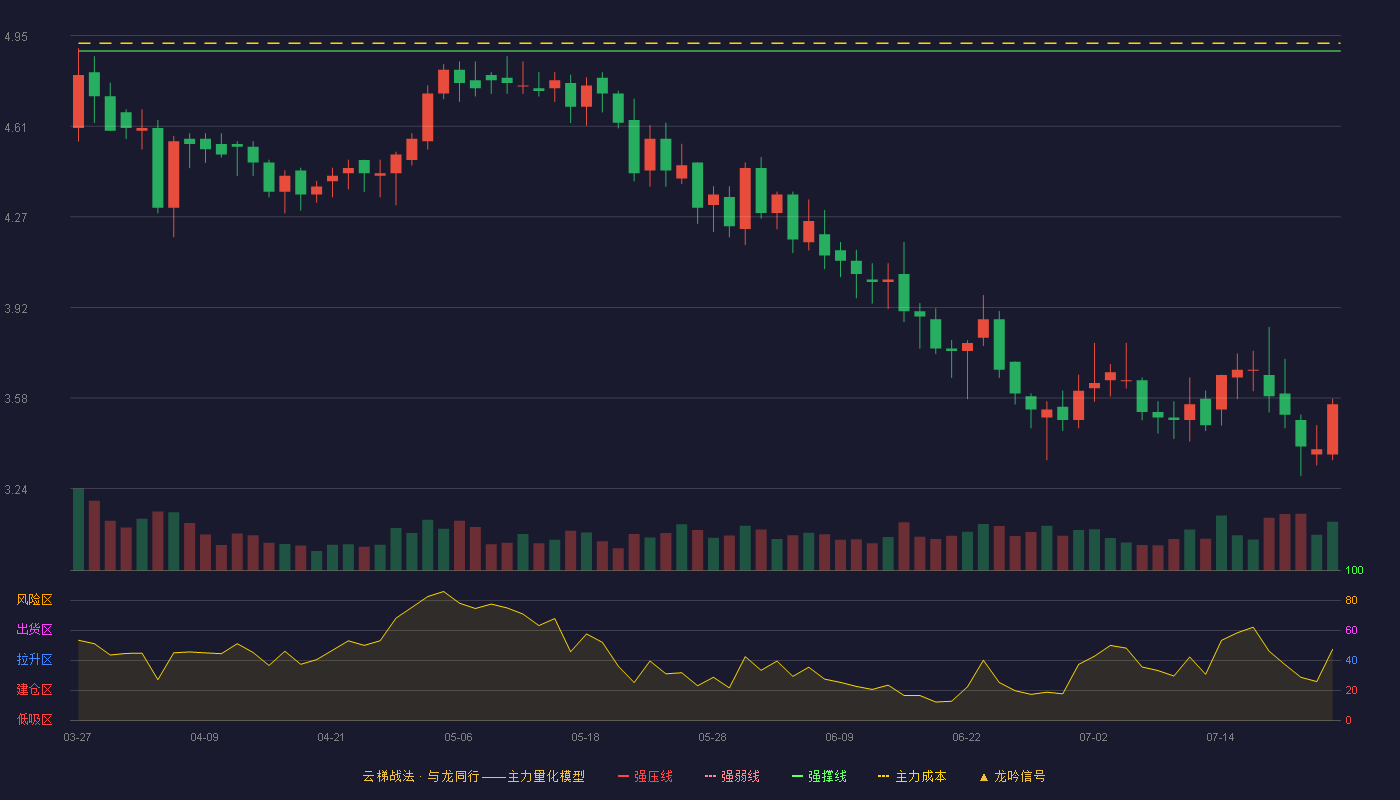Toggle the 龙吟信号 triangle legend entry

1012,776
